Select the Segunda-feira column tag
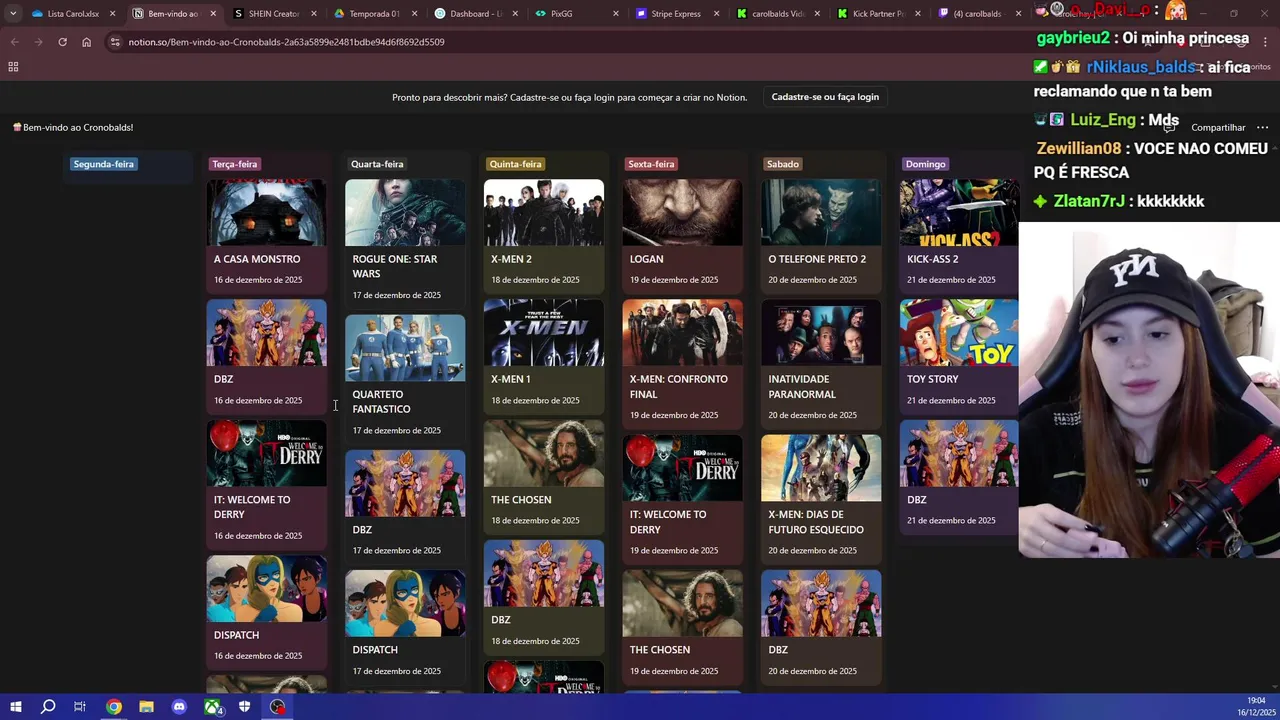This screenshot has width=1280, height=720. [103, 164]
